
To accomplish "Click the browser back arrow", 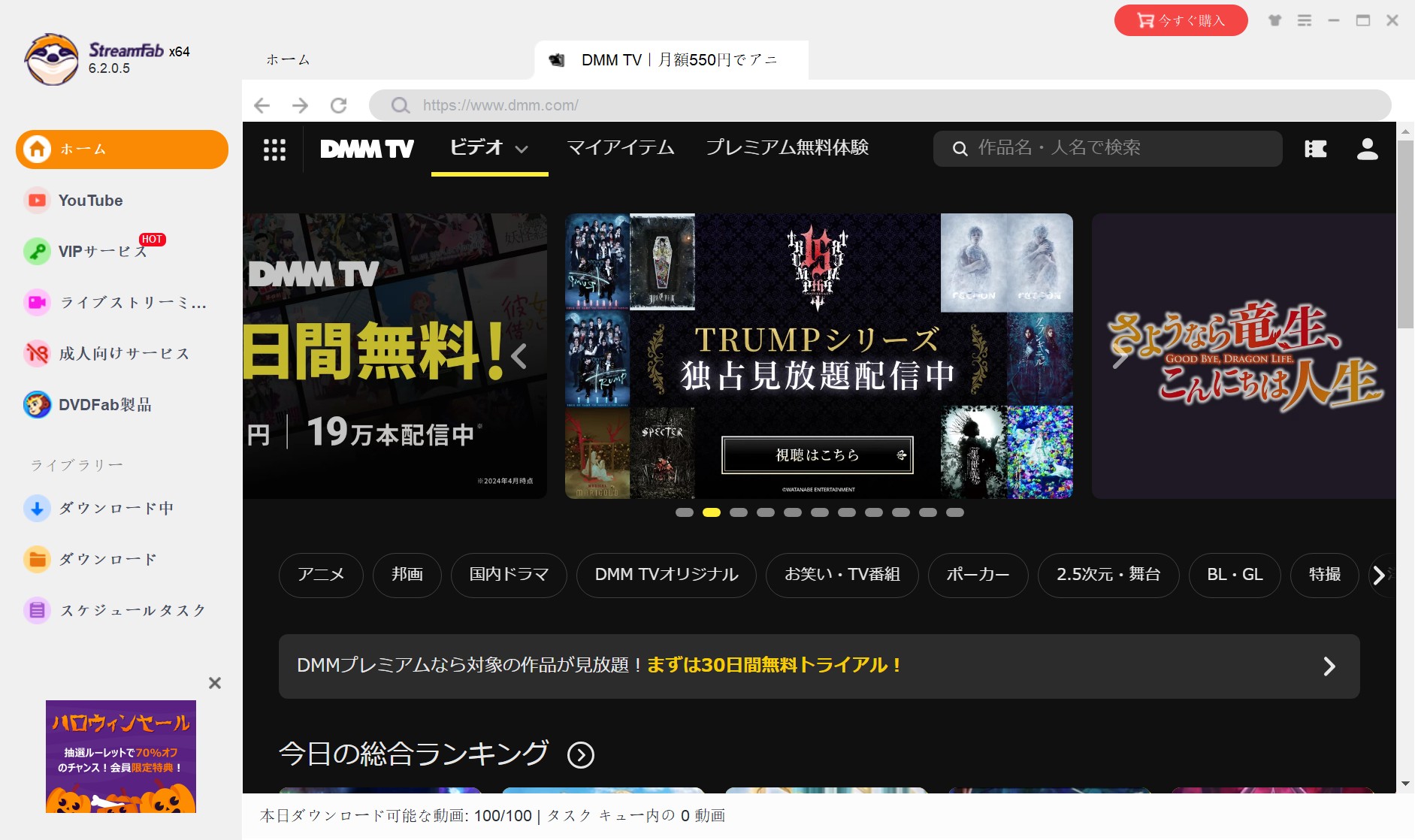I will tap(262, 105).
